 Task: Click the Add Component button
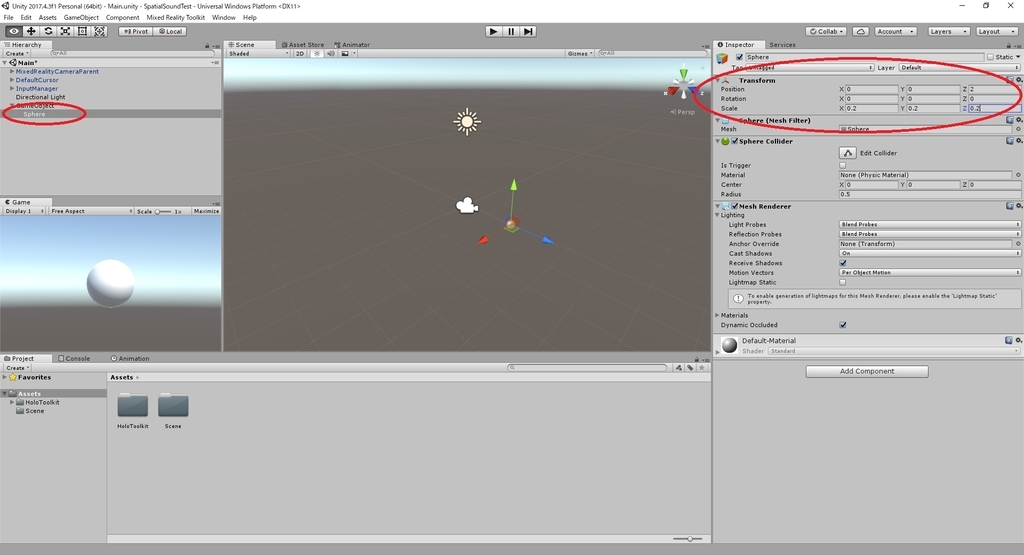click(x=867, y=372)
